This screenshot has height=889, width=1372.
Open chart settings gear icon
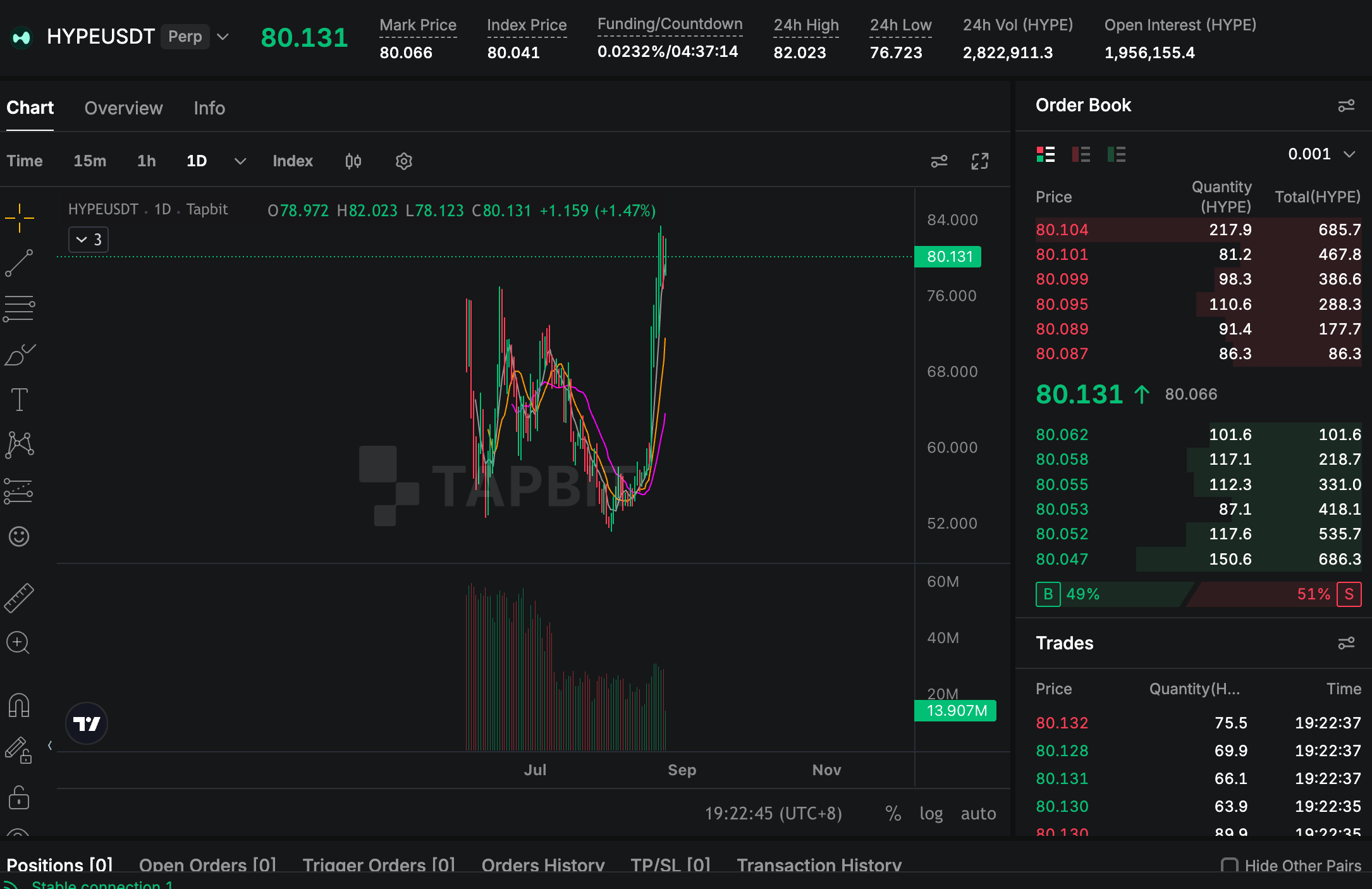tap(403, 161)
